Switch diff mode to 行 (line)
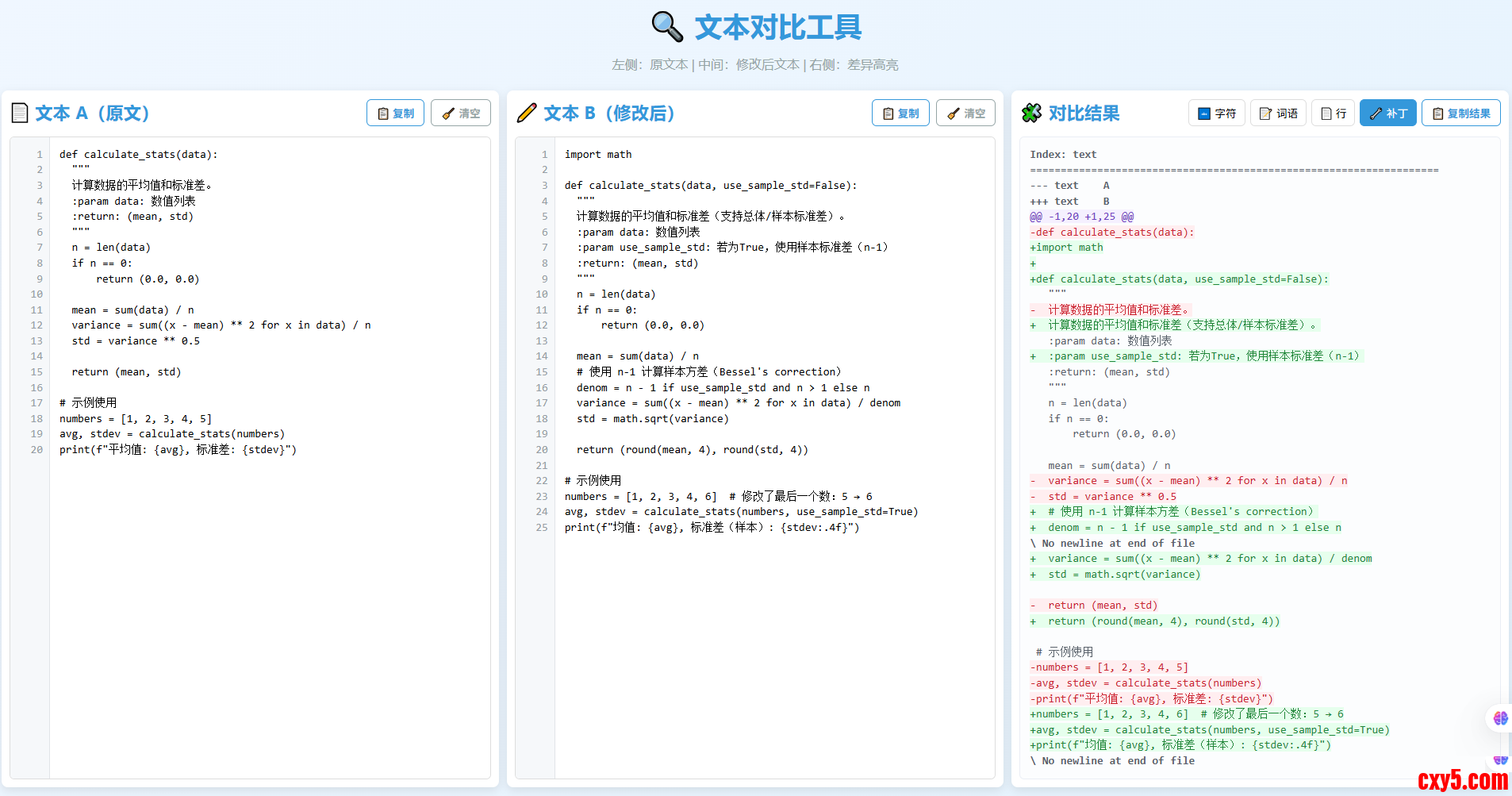 (x=1333, y=113)
